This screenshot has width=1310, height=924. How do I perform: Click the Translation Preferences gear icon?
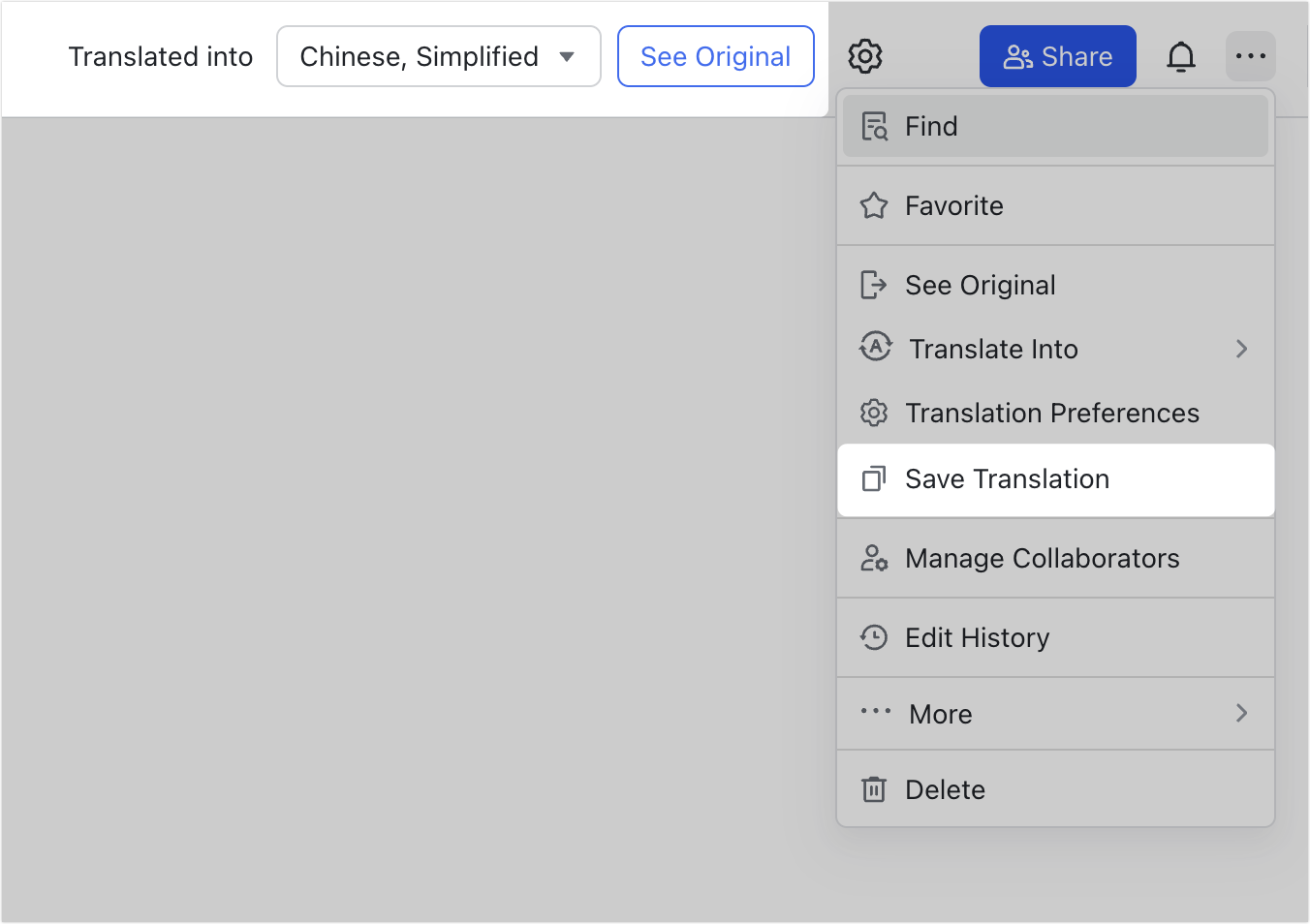click(874, 413)
